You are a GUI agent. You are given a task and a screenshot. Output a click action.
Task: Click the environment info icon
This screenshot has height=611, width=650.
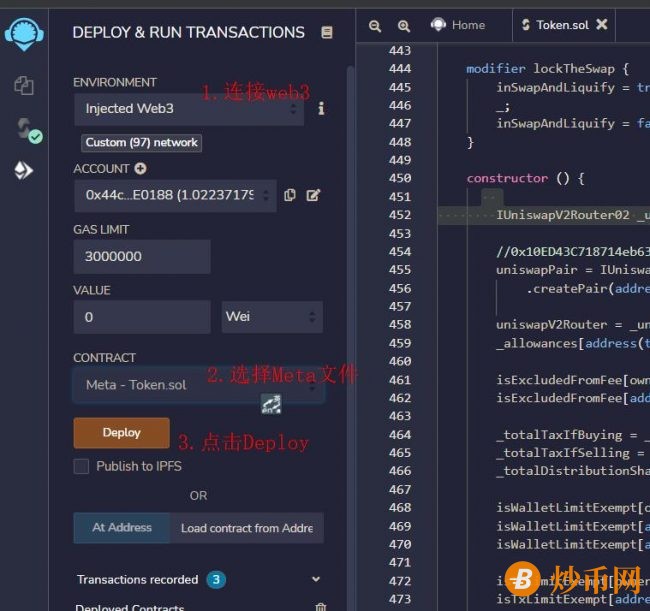(321, 109)
